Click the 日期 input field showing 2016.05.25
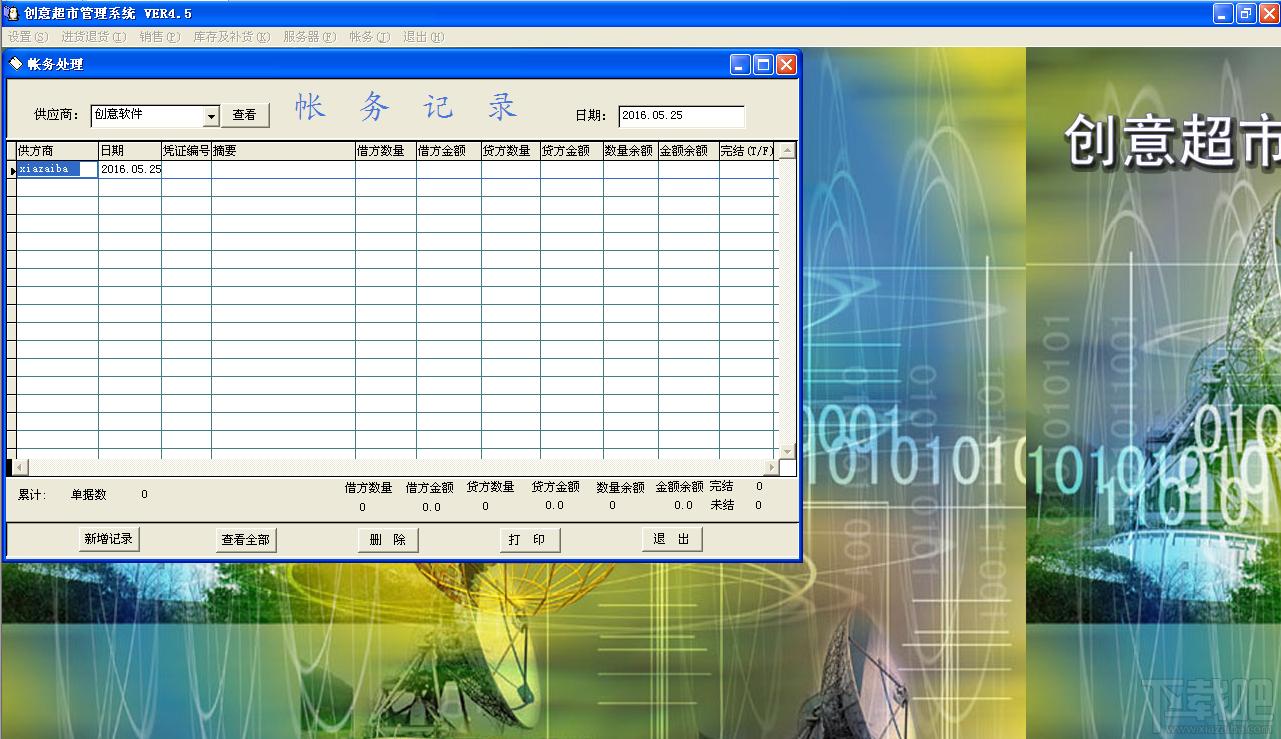1281x739 pixels. click(x=681, y=116)
